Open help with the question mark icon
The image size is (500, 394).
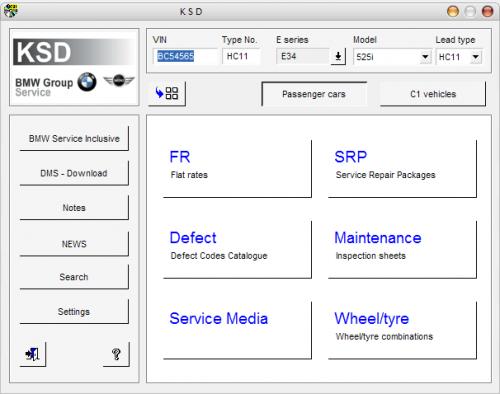click(x=116, y=354)
